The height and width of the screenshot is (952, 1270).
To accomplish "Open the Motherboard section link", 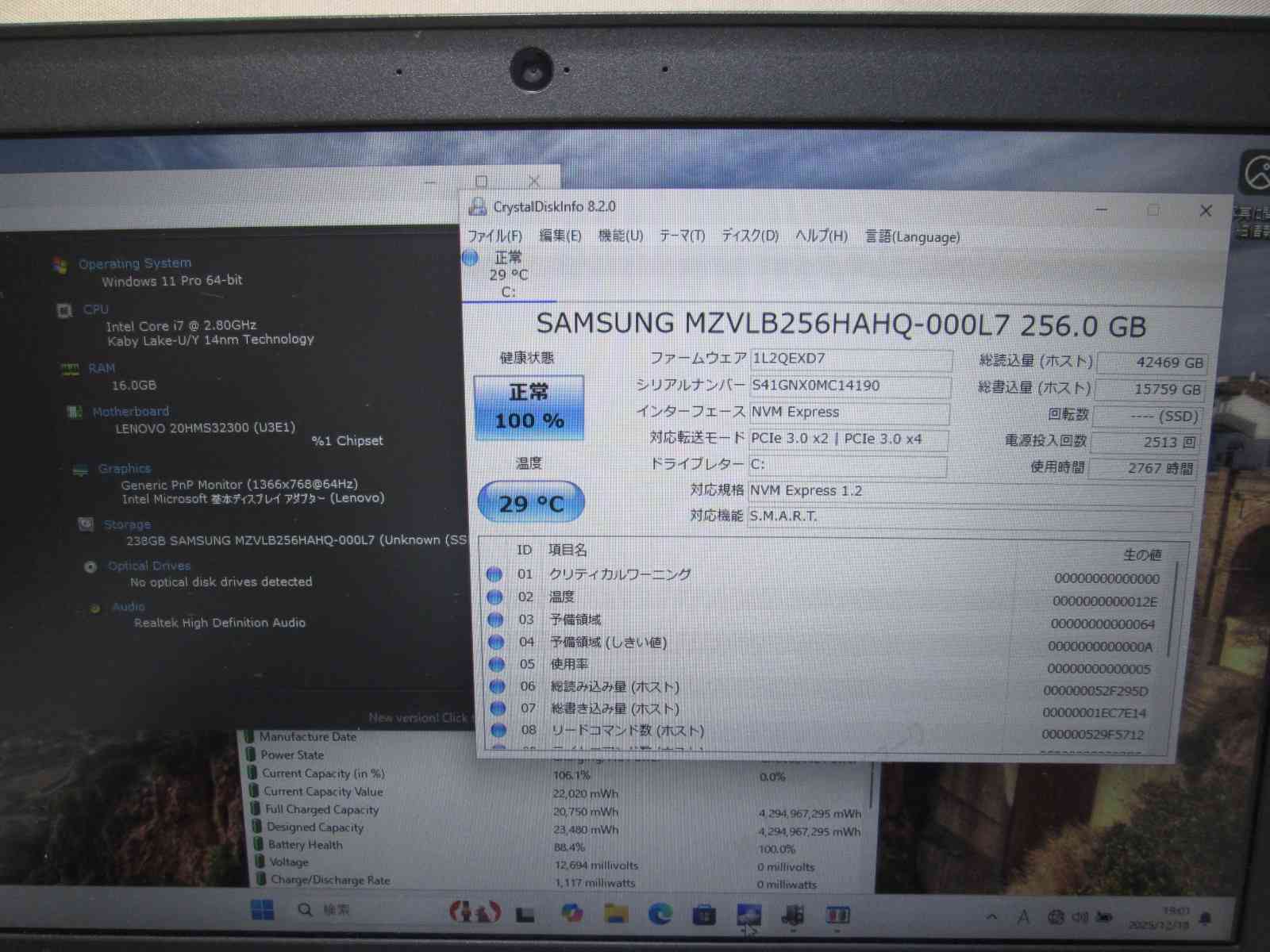I will coord(130,411).
